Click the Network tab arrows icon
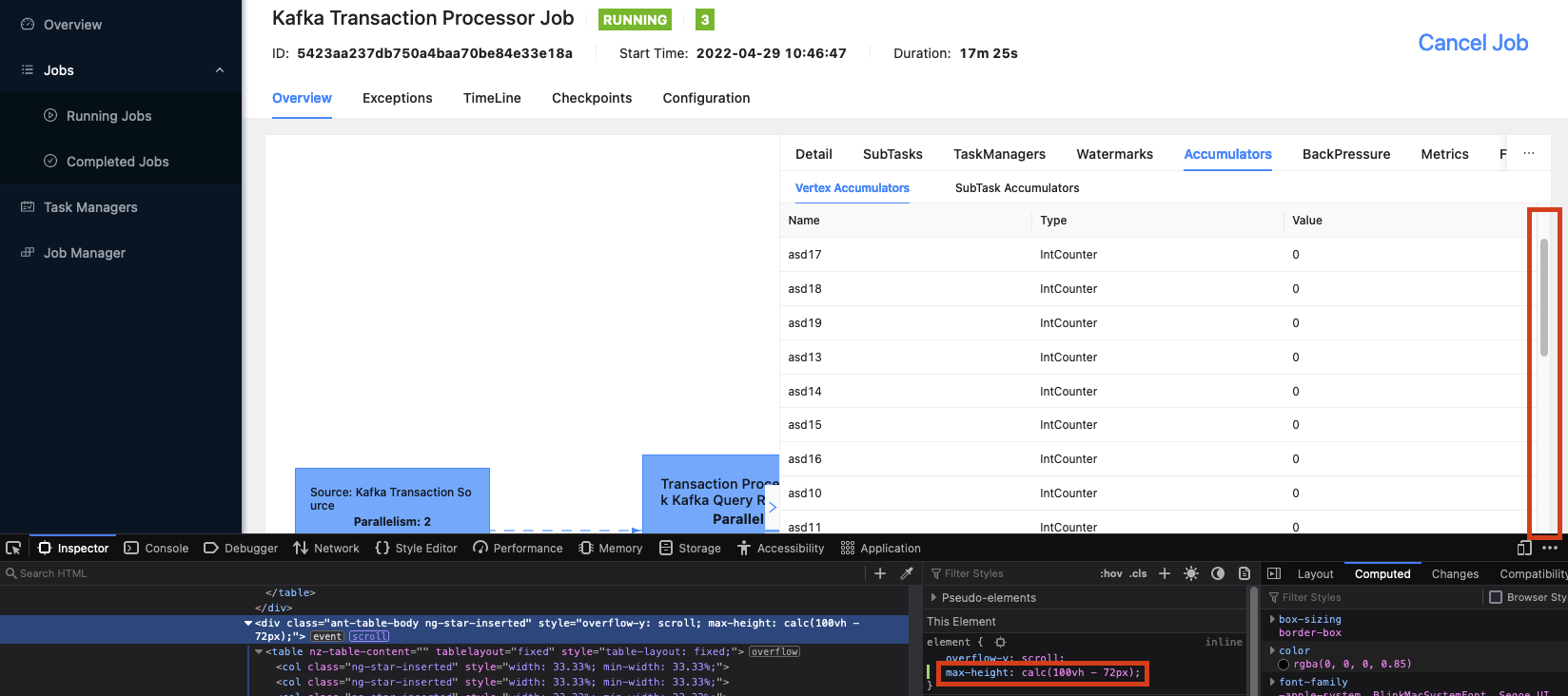The width and height of the screenshot is (1568, 696). [x=301, y=548]
